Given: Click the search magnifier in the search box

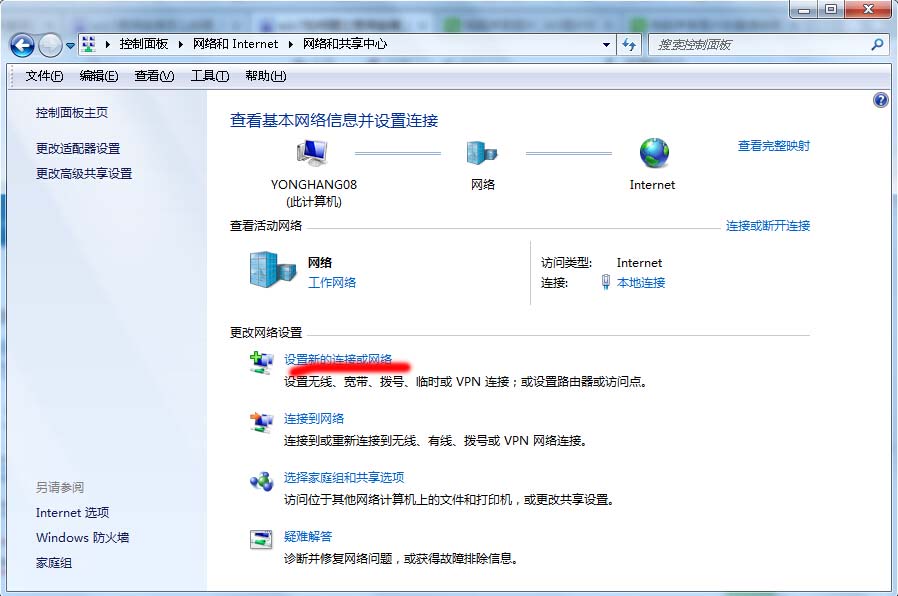Looking at the screenshot, I should [x=875, y=44].
